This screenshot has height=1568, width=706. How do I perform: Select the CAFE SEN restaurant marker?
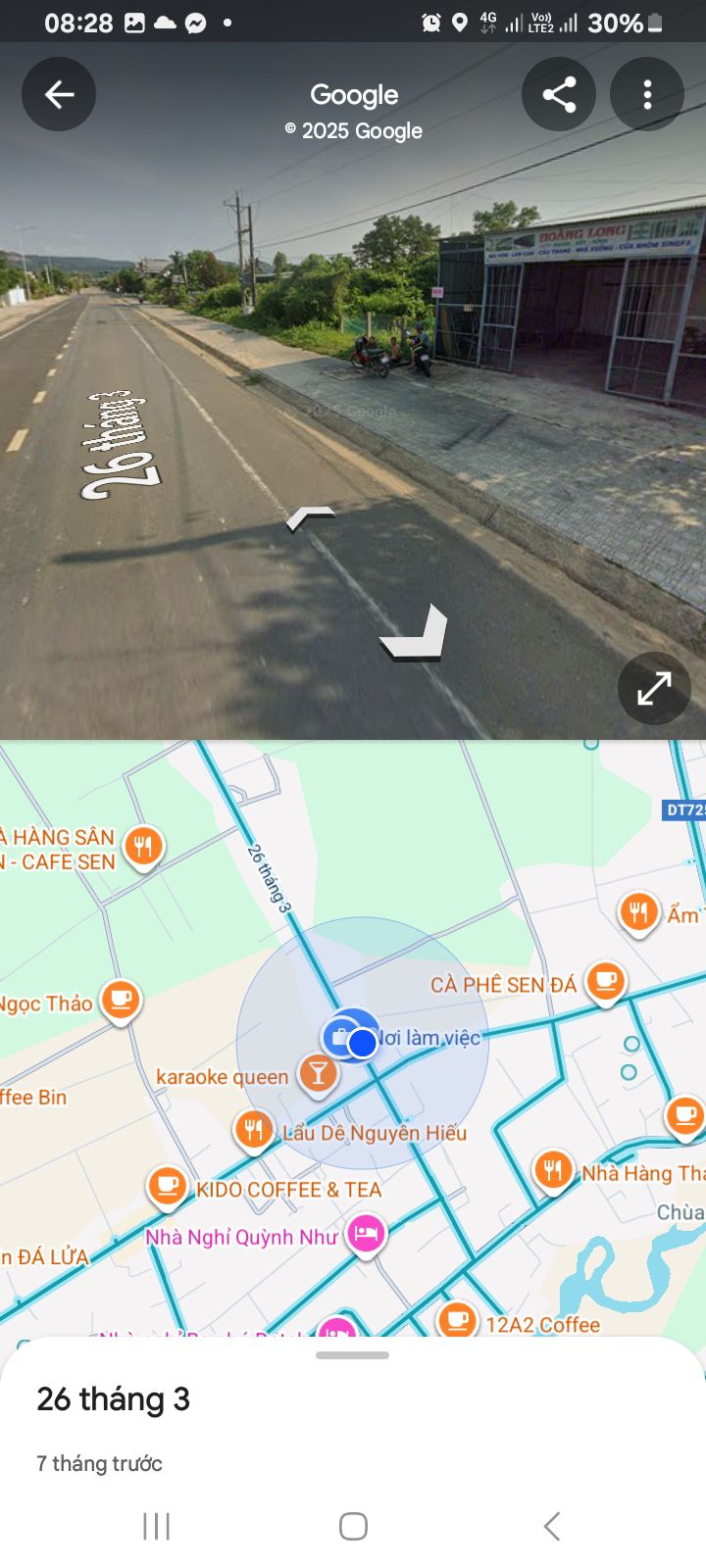143,845
